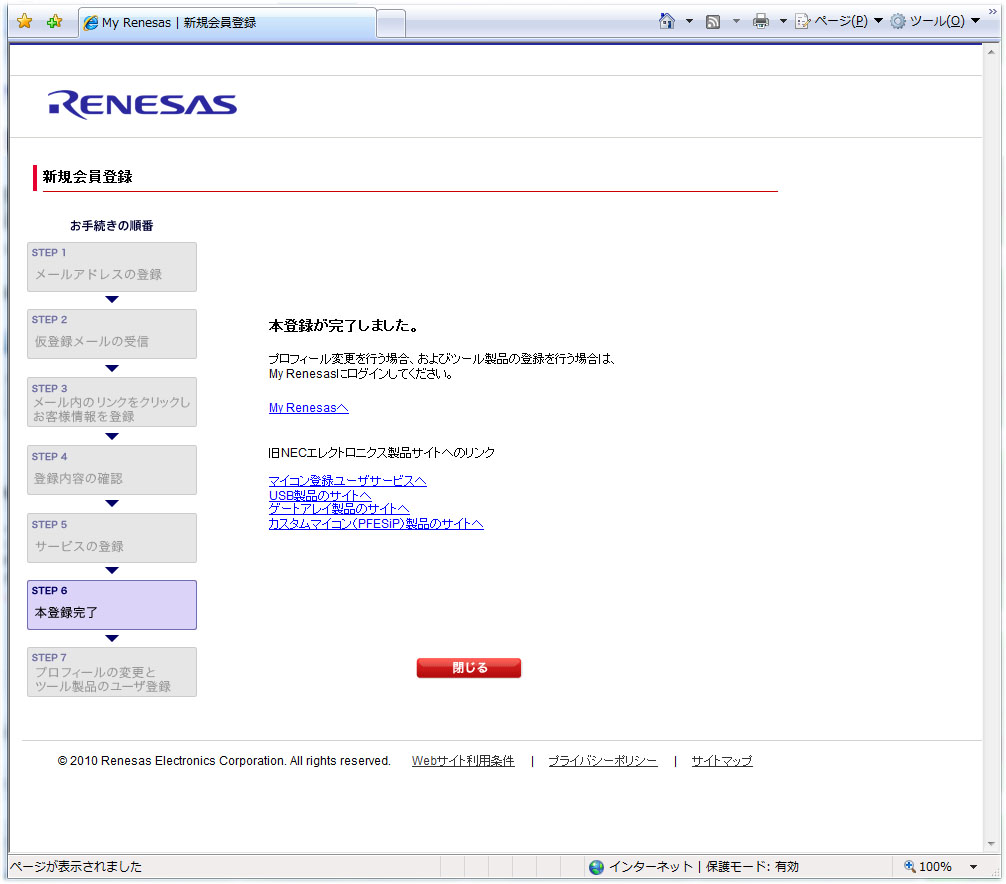Open the ツール(O) menu

[935, 21]
